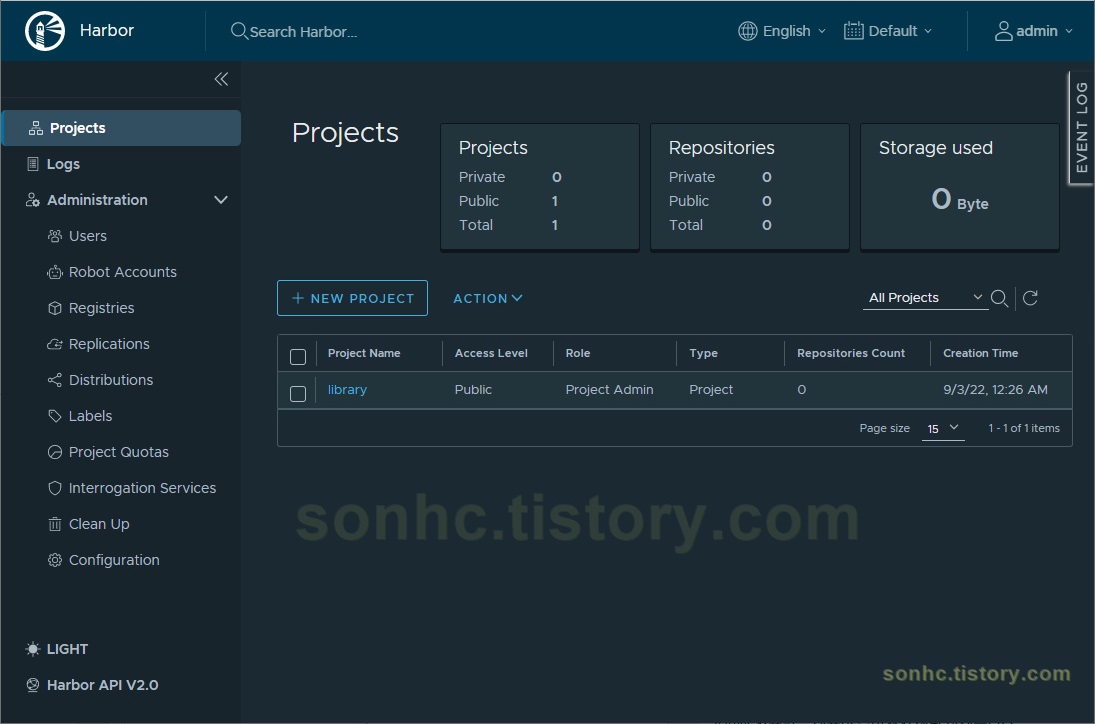1095x724 pixels.
Task: Open Replications in the sidebar
Action: (109, 344)
